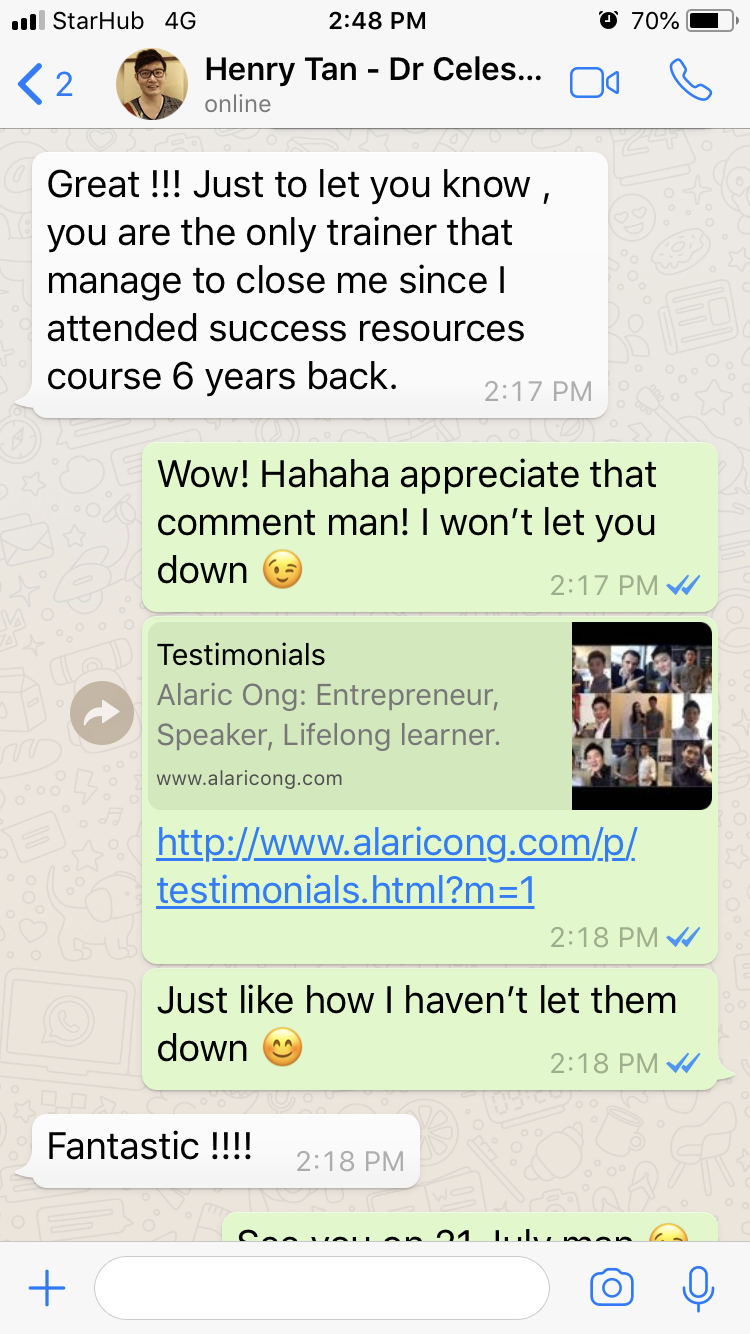Start a video call with Henry Tan
The image size is (750, 1334).
click(x=594, y=83)
